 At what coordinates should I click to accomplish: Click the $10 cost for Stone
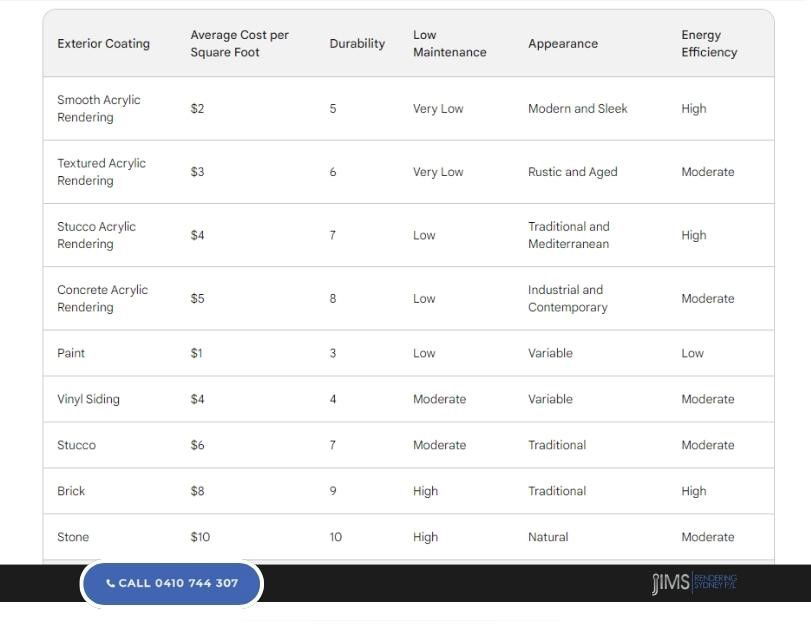tap(200, 537)
